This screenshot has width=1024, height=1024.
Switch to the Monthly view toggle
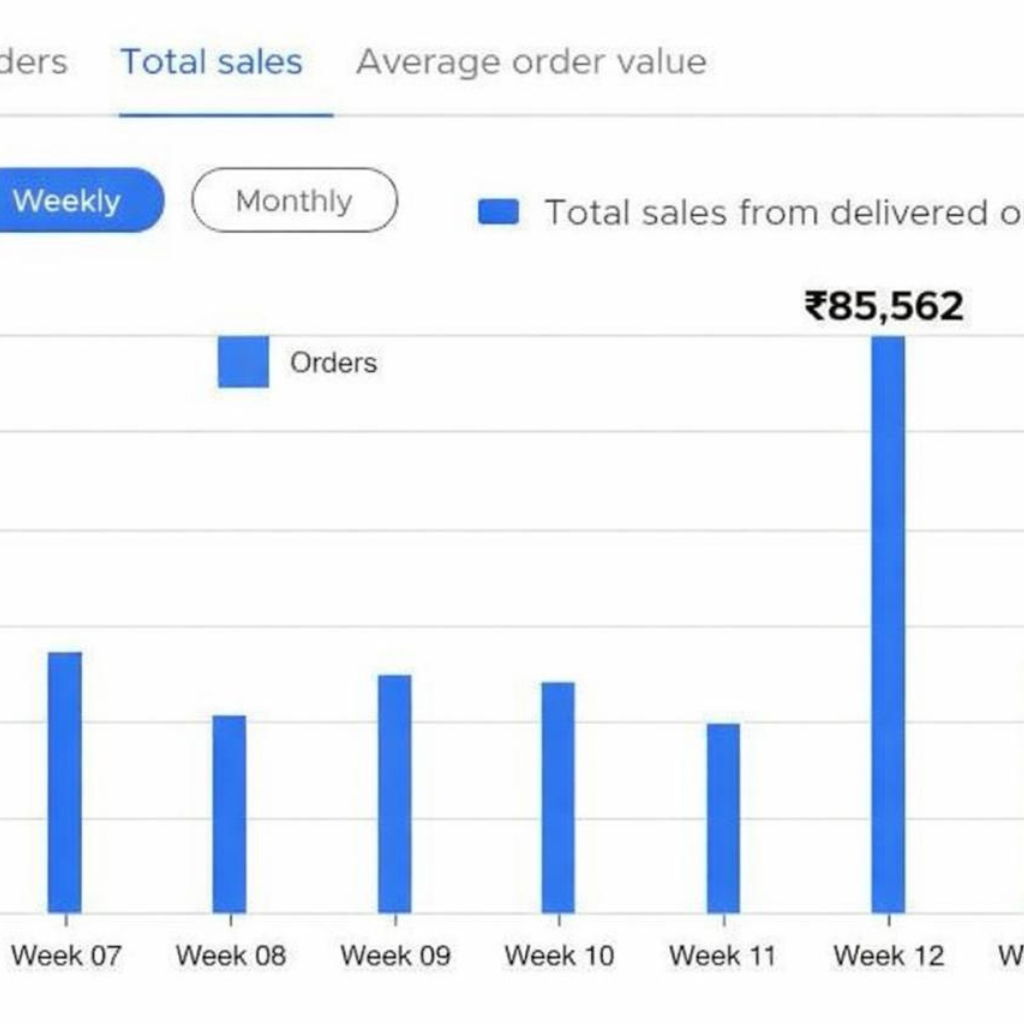click(x=294, y=201)
